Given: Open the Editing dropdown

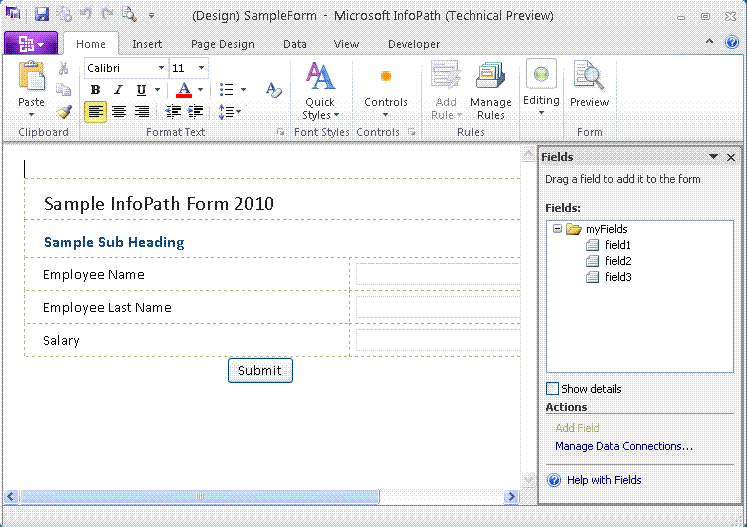Looking at the screenshot, I should pyautogui.click(x=541, y=88).
